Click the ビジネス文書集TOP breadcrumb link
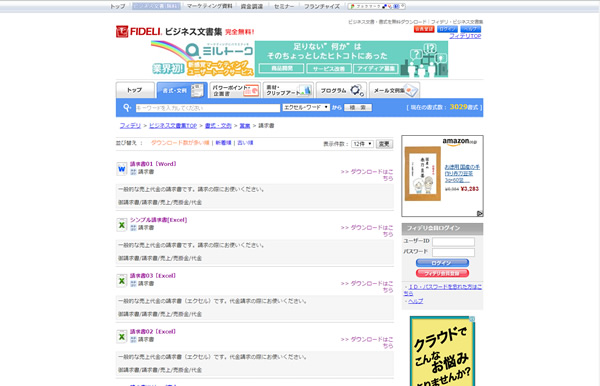Image resolution: width=600 pixels, height=386 pixels. [173, 125]
